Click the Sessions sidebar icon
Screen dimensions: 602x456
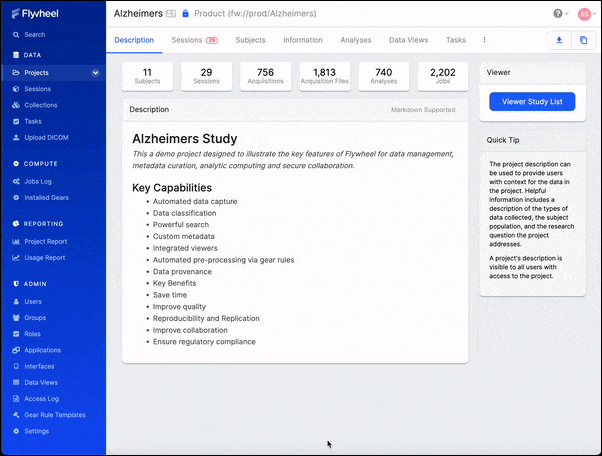click(x=16, y=89)
